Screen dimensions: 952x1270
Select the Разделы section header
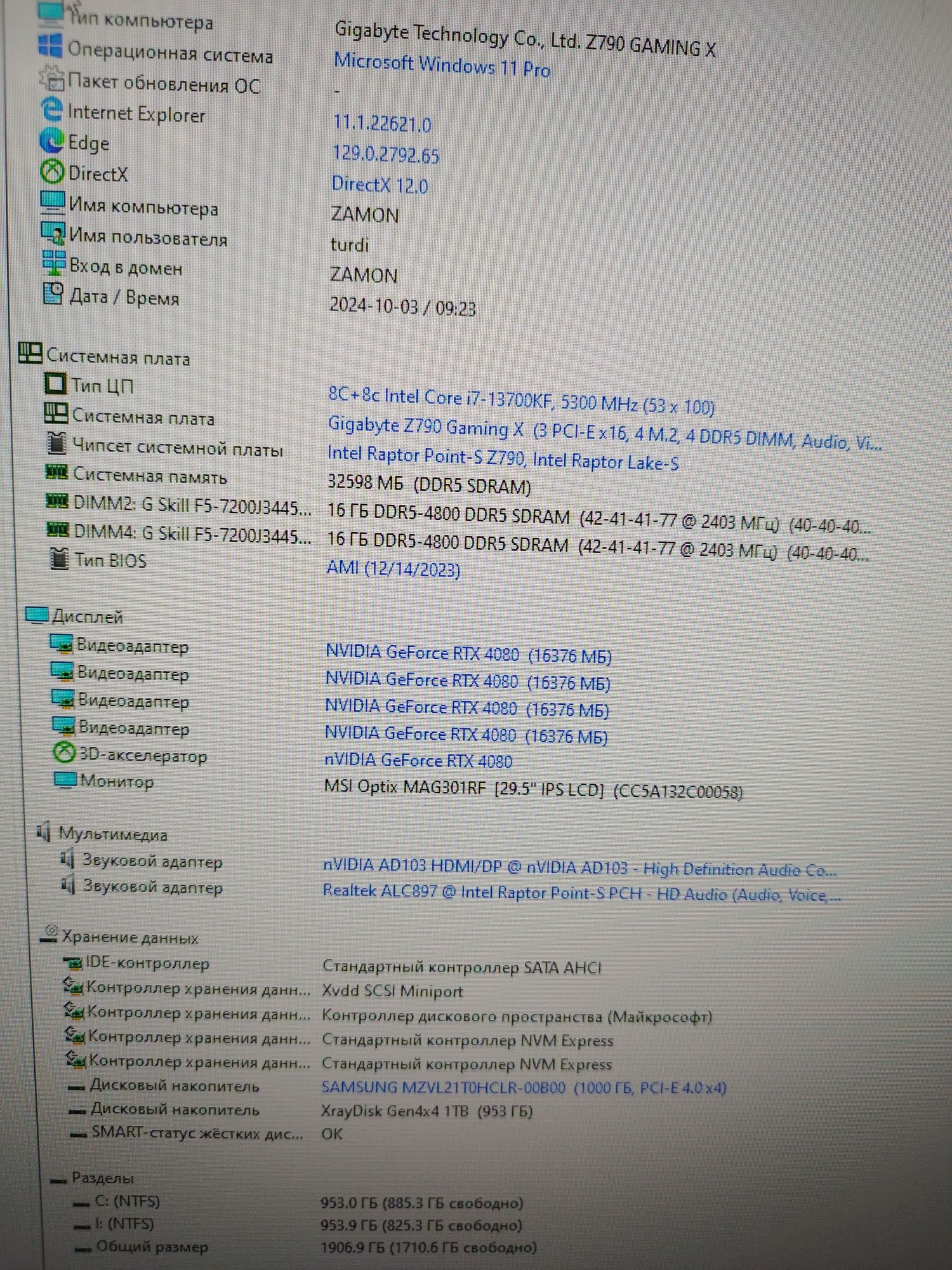click(x=93, y=1178)
